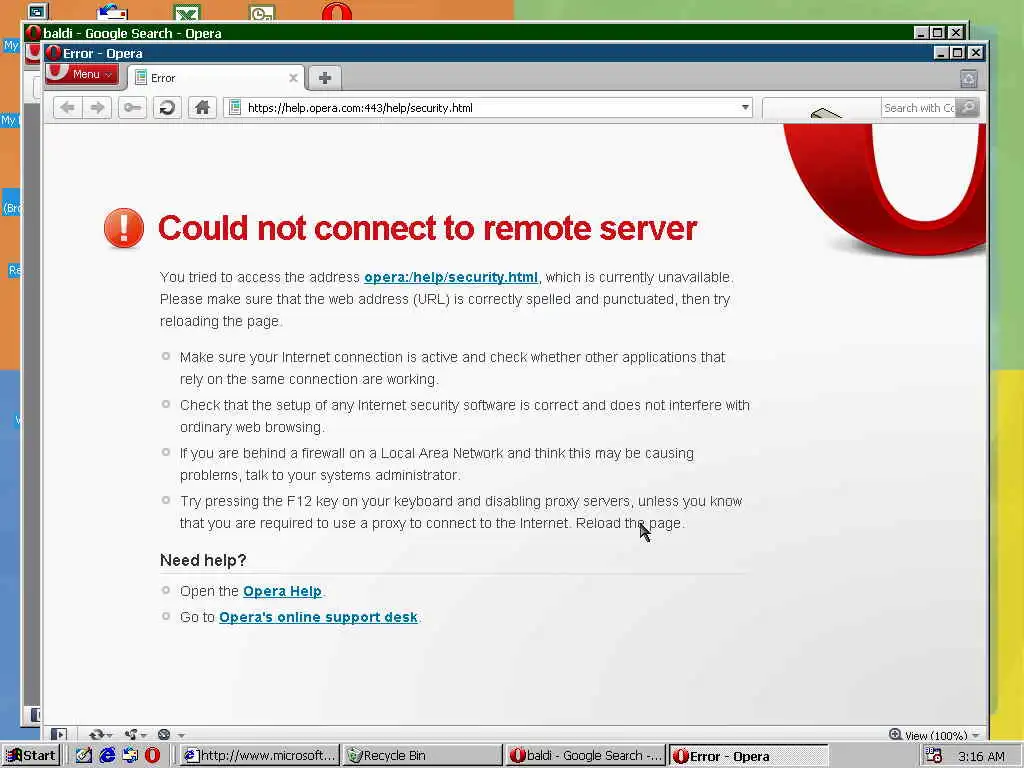Expand the View (100%) zoom dropdown
The height and width of the screenshot is (768, 1024).
tap(976, 735)
